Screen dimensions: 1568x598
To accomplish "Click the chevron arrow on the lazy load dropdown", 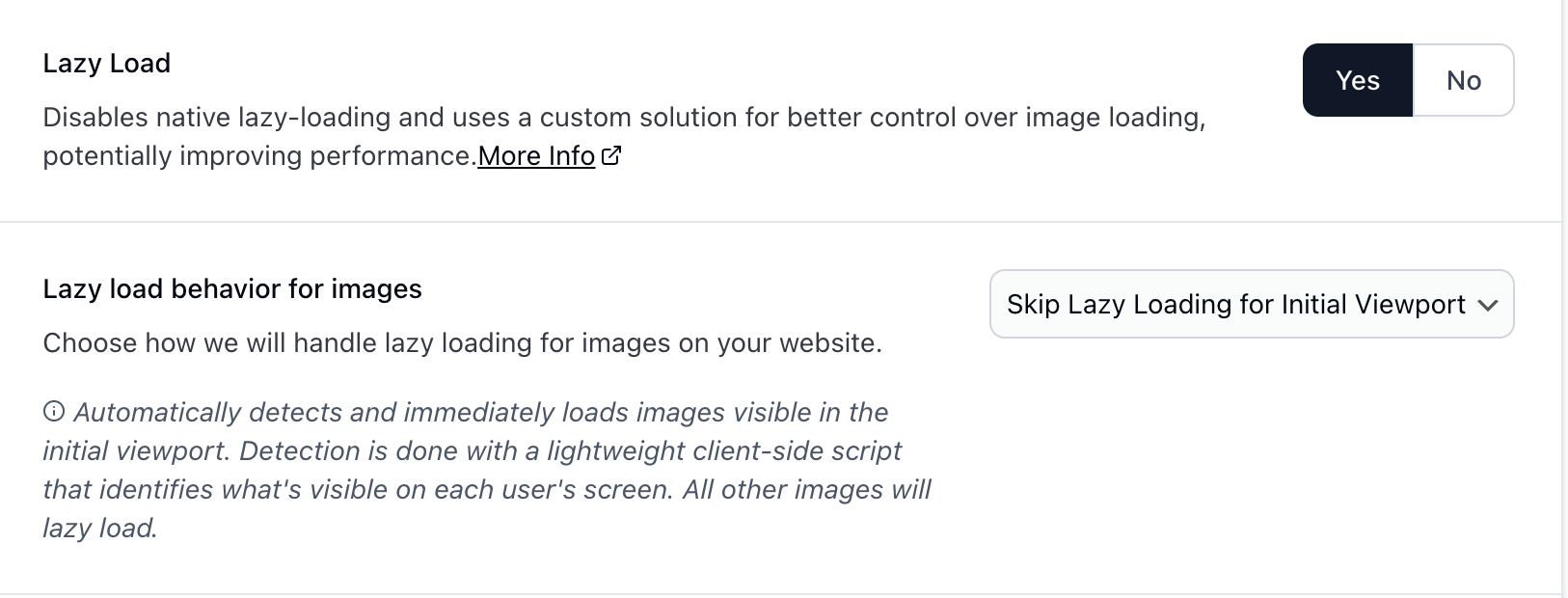I will [1488, 305].
